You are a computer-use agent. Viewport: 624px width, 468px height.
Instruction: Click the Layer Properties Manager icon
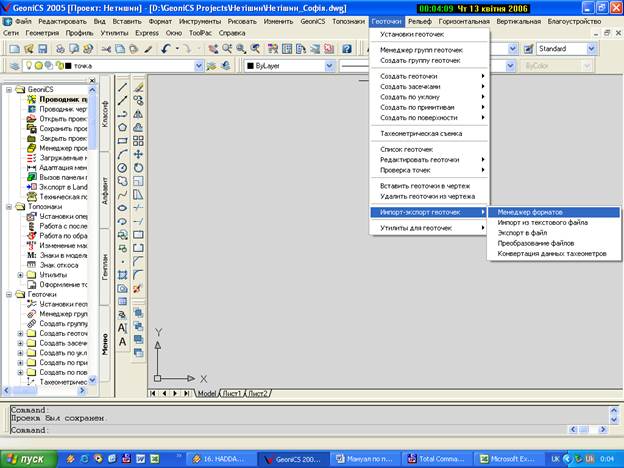pos(15,66)
